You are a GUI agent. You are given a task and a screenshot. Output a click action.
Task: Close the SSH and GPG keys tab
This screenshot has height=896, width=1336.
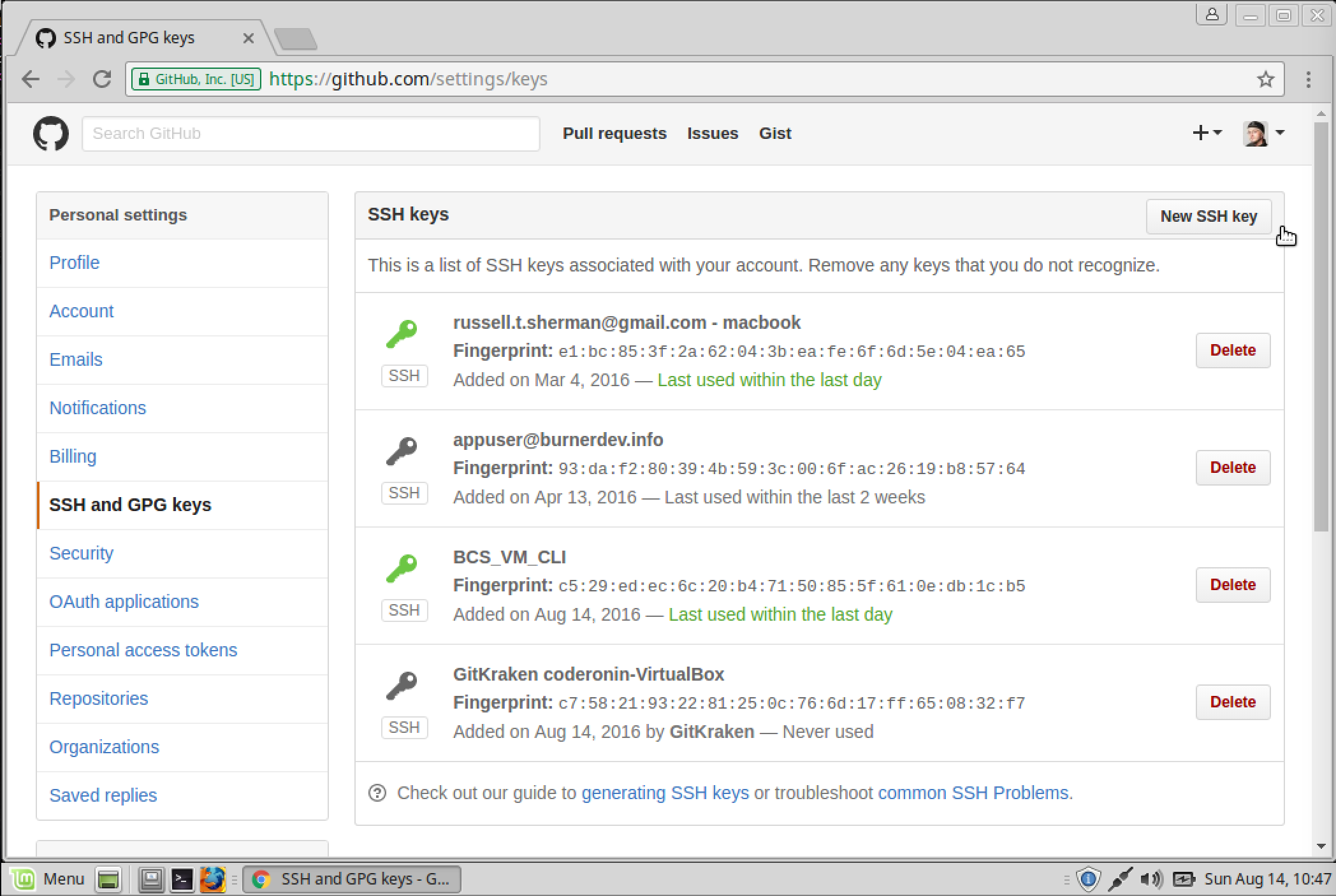(x=249, y=38)
